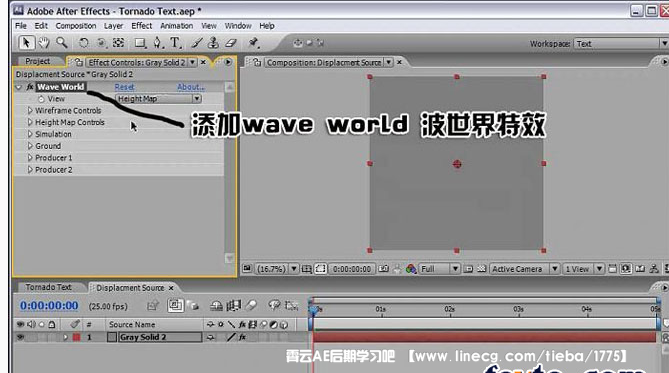Toggle Wave World fx effect switch

[x=30, y=87]
